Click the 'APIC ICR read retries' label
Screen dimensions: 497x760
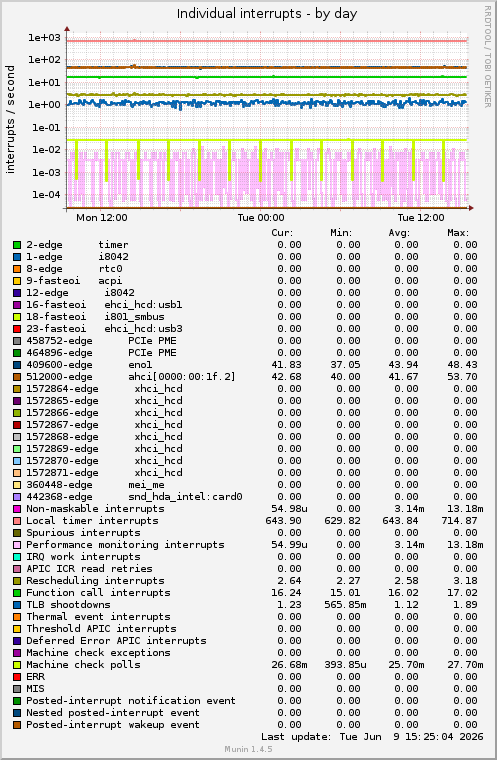89,569
